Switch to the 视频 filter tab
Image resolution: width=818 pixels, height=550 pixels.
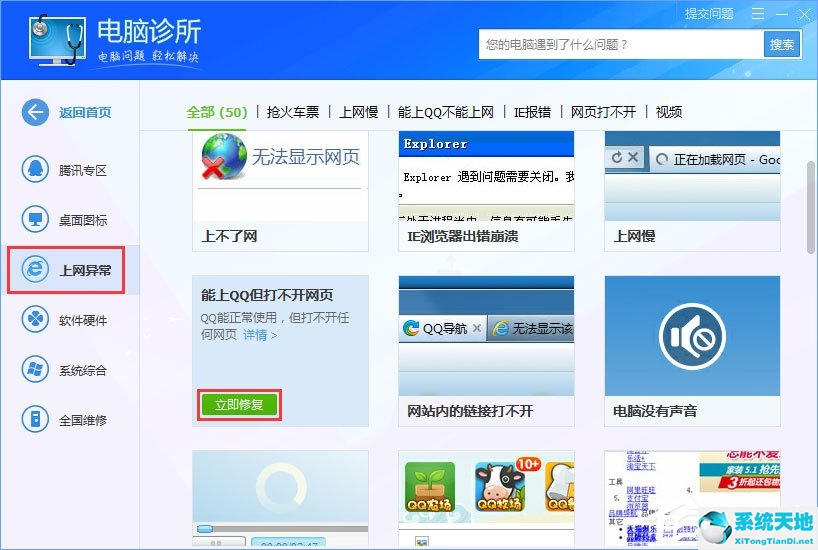pyautogui.click(x=669, y=112)
